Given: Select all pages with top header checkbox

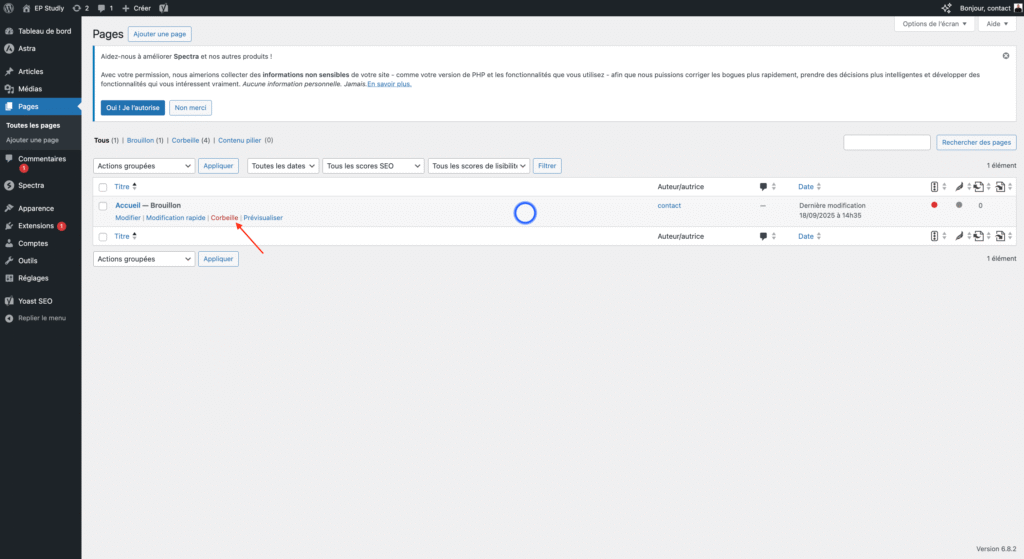Looking at the screenshot, I should [103, 187].
